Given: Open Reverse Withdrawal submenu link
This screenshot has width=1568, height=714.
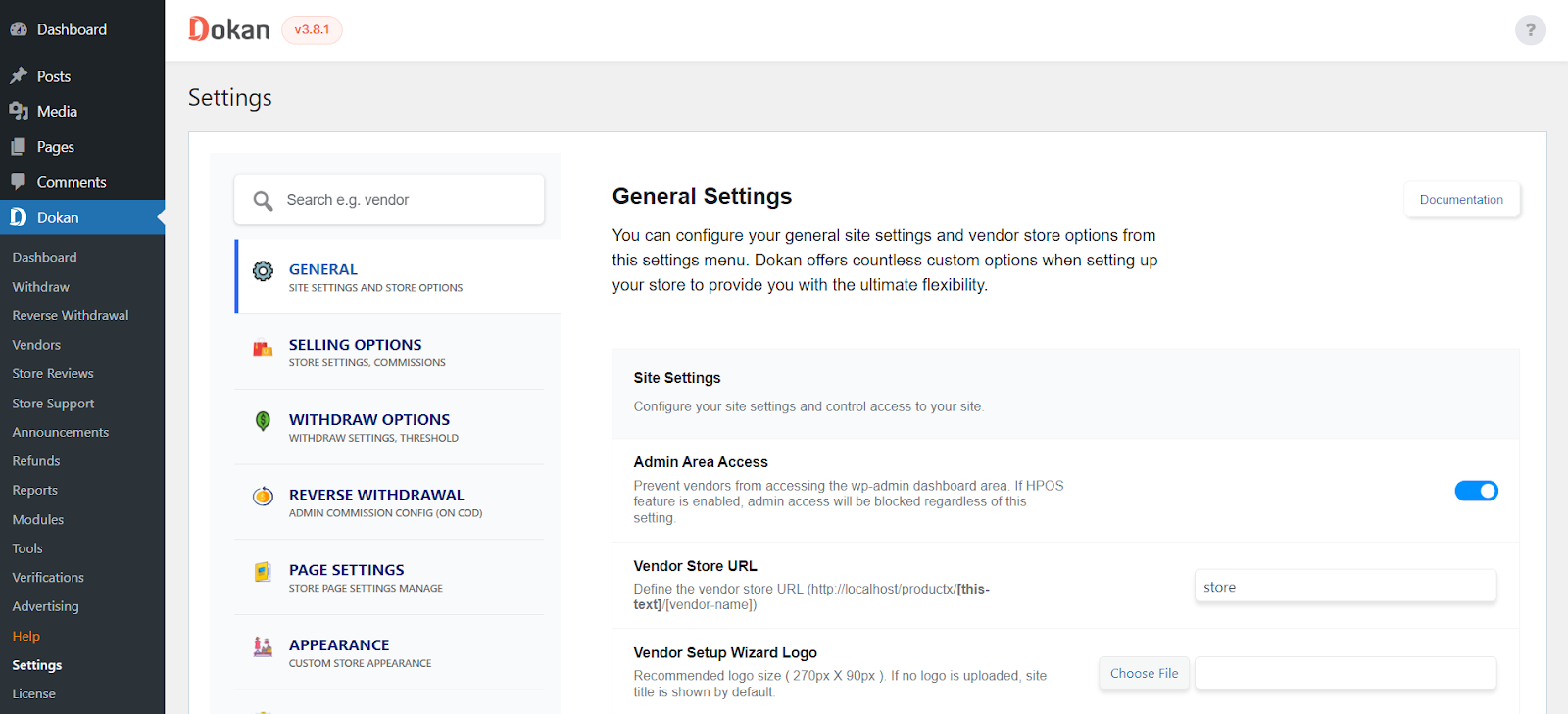Looking at the screenshot, I should [x=71, y=315].
